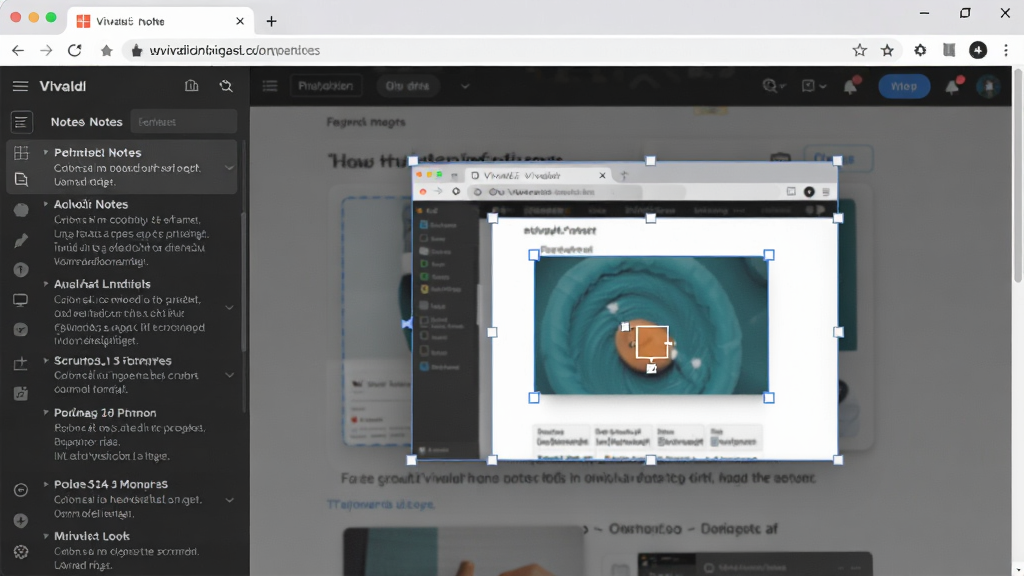Screen dimensions: 1024x576
Task: Select the Vivaldi Note browser tab
Action: [x=160, y=21]
